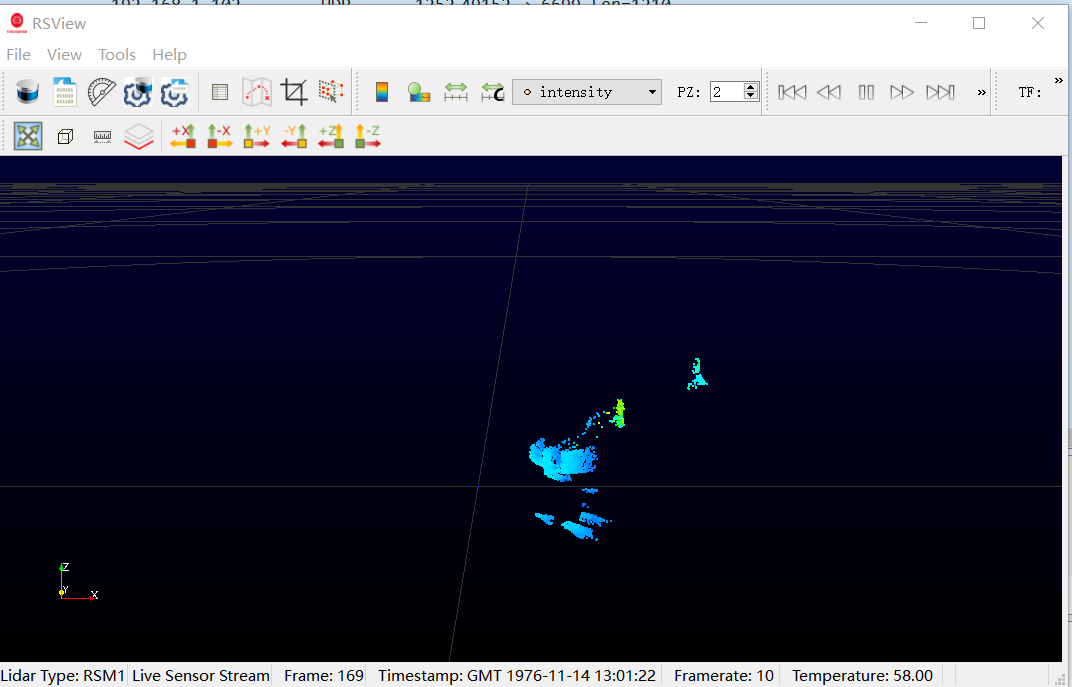Set view direction to +Y

click(x=257, y=136)
